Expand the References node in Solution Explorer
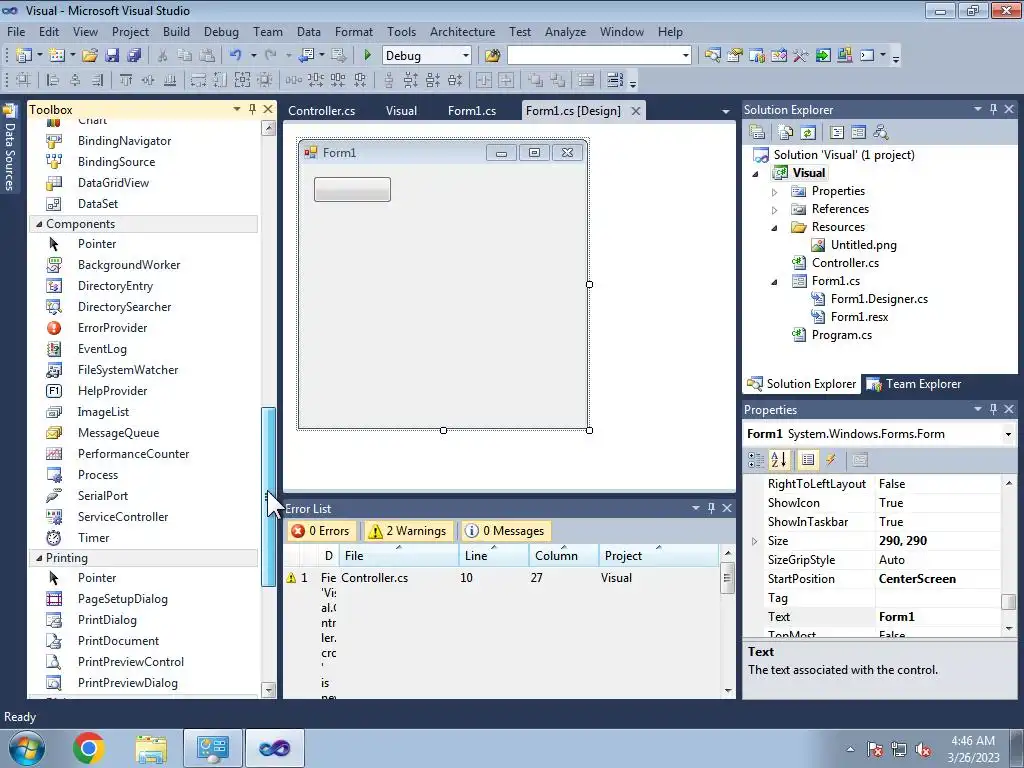Viewport: 1024px width, 768px height. [775, 210]
